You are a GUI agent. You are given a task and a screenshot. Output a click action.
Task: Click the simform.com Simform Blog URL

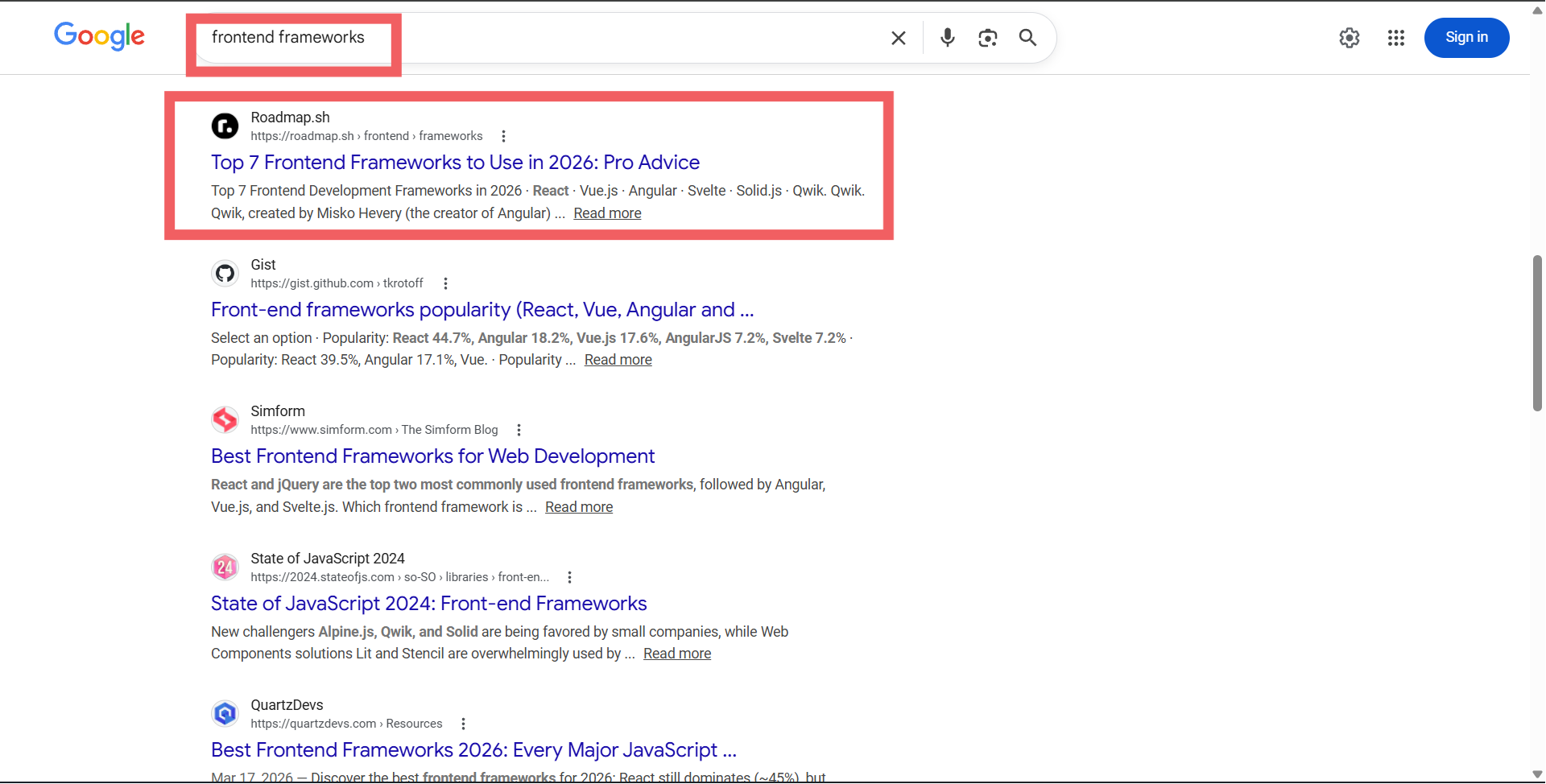pyautogui.click(x=374, y=430)
